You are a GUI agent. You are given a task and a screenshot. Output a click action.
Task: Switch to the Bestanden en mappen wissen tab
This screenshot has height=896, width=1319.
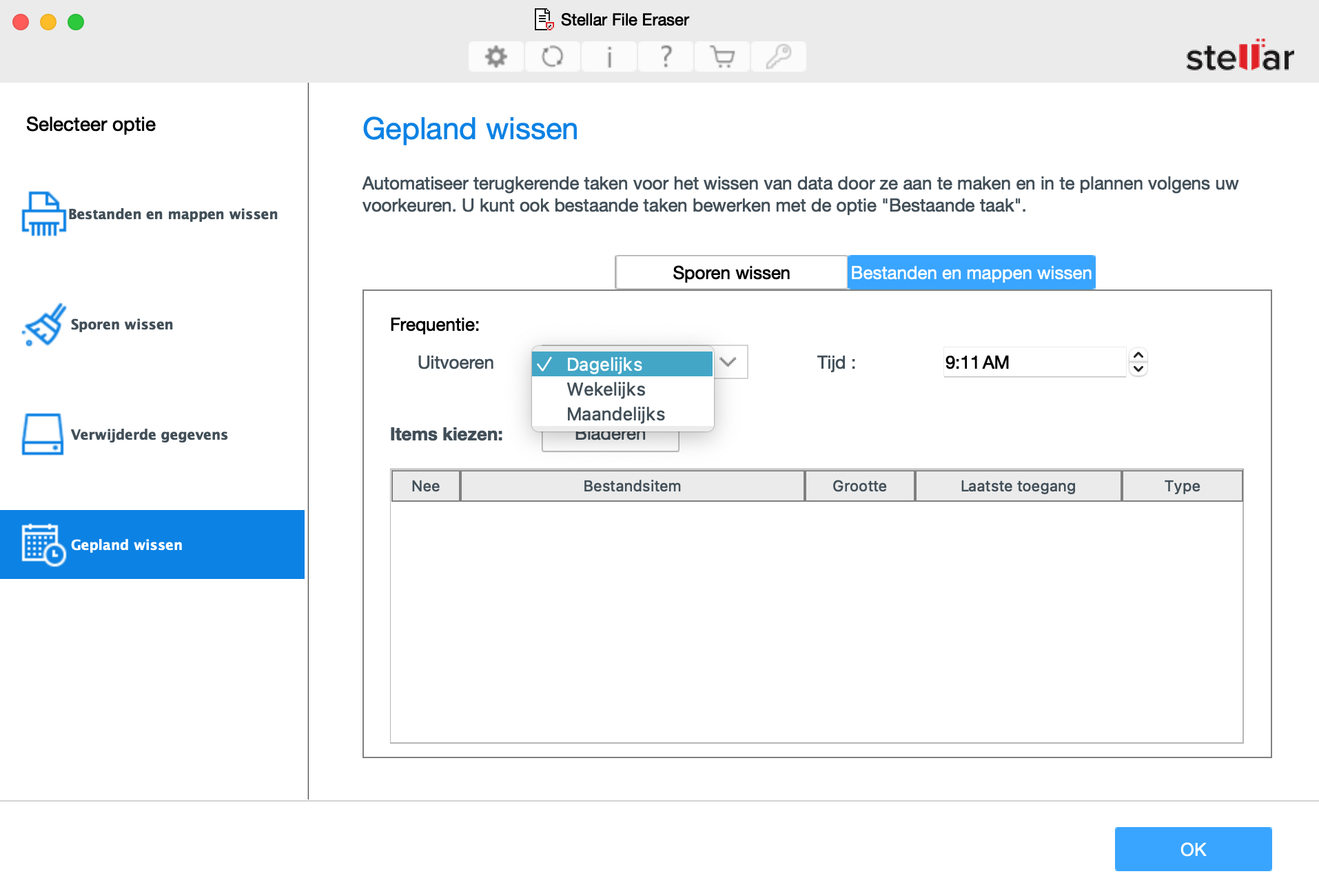coord(971,273)
